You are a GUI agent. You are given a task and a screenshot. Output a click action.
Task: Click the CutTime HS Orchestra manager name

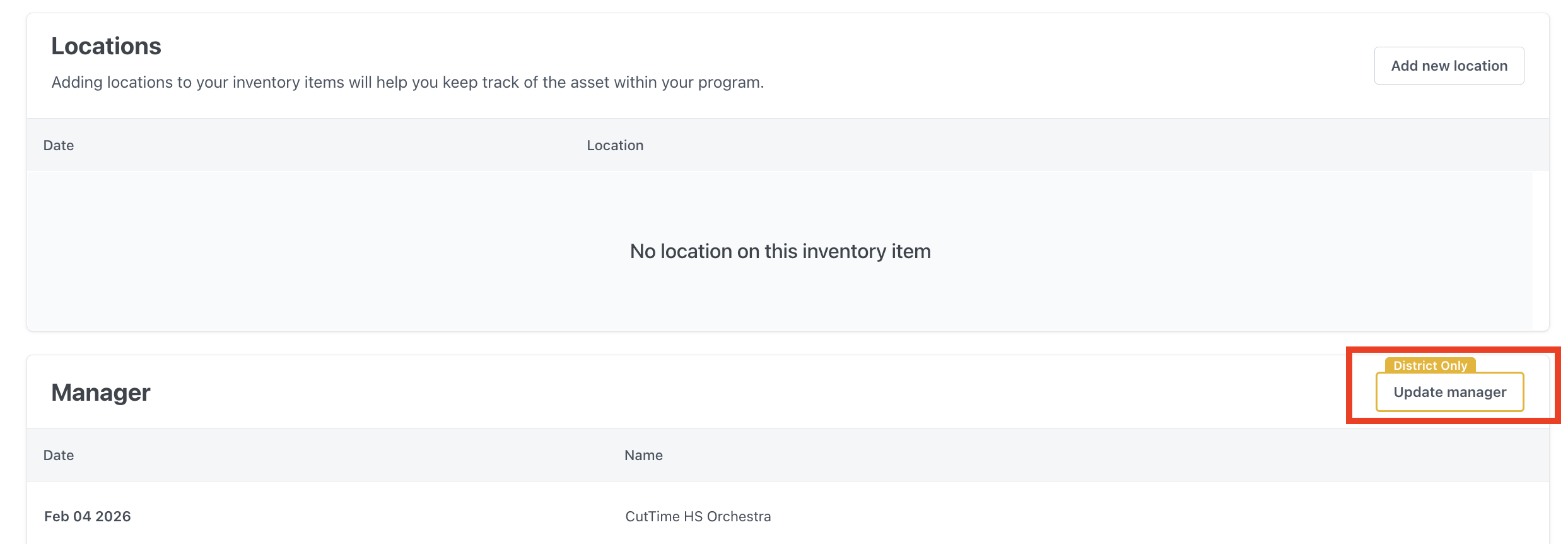[x=698, y=516]
